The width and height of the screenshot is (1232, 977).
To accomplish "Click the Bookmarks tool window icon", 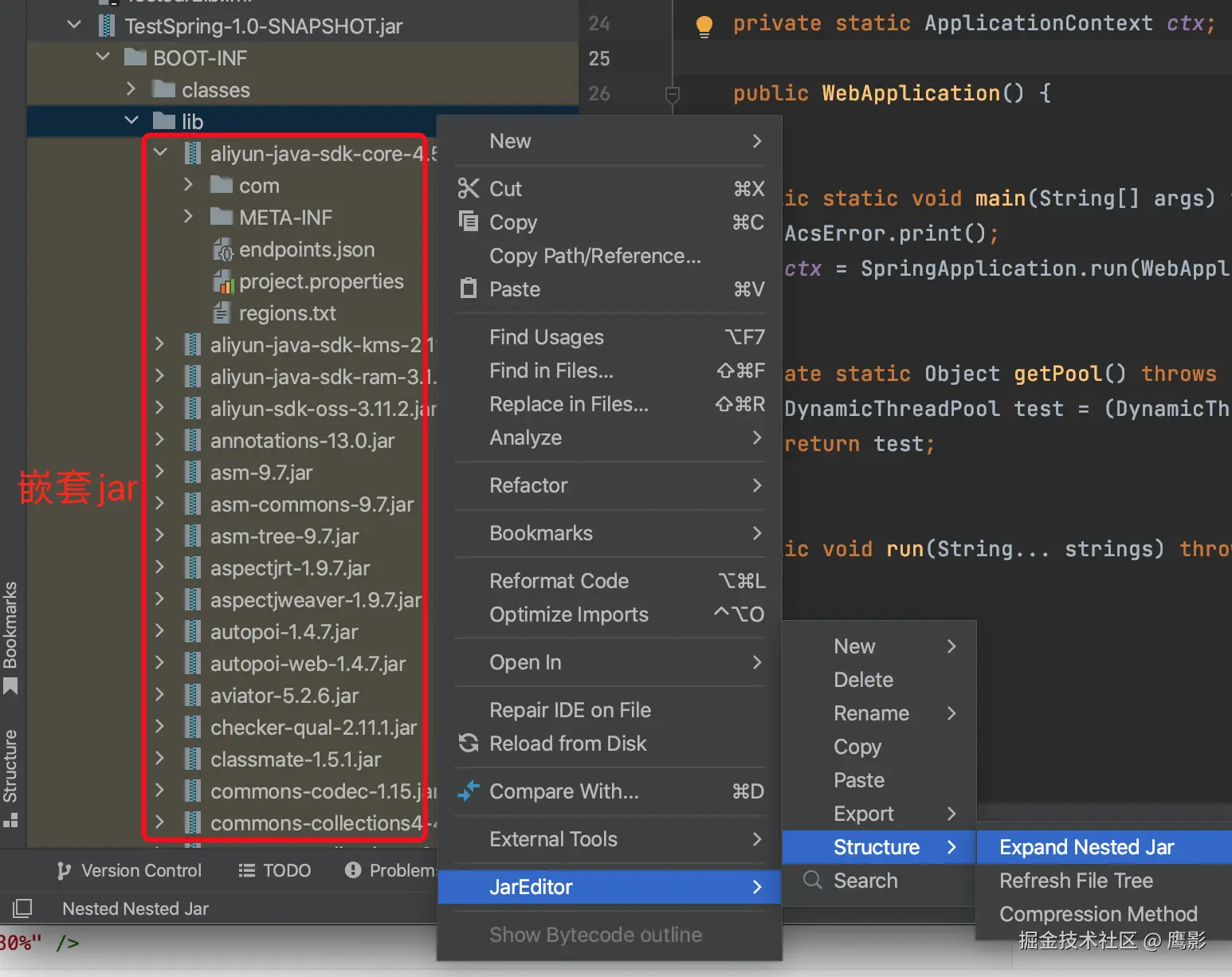I will [10, 686].
